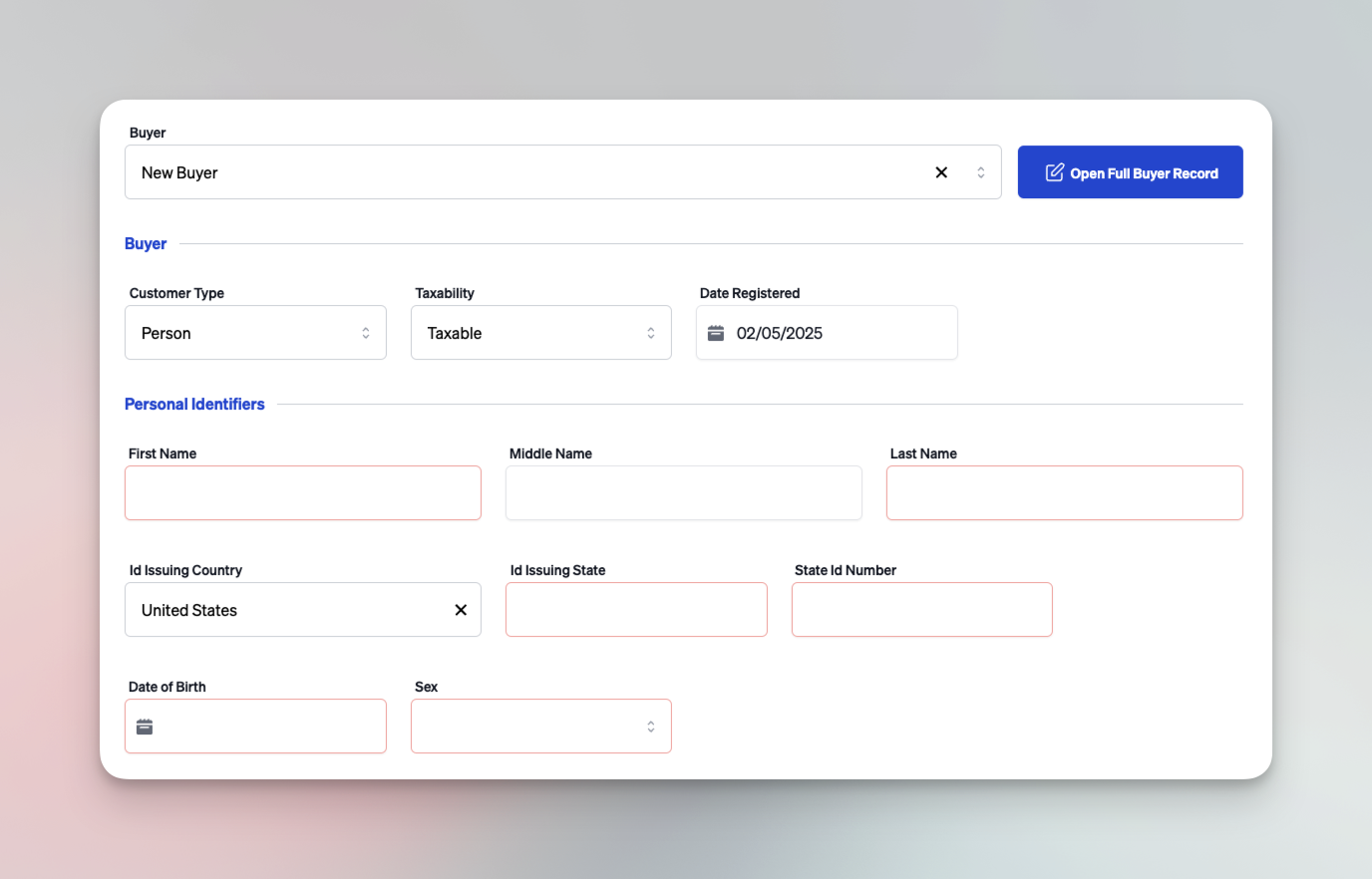
Task: Click the United States country field
Action: click(x=279, y=610)
